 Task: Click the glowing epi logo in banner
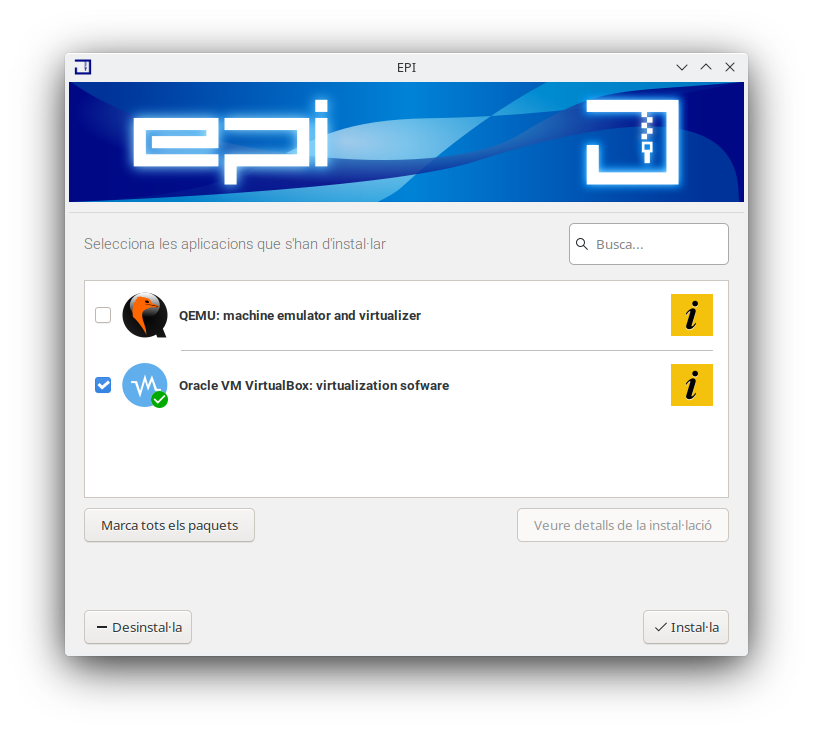(x=231, y=142)
